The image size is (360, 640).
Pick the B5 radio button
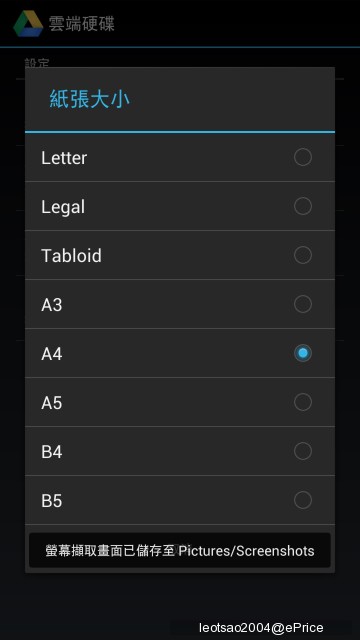point(303,500)
